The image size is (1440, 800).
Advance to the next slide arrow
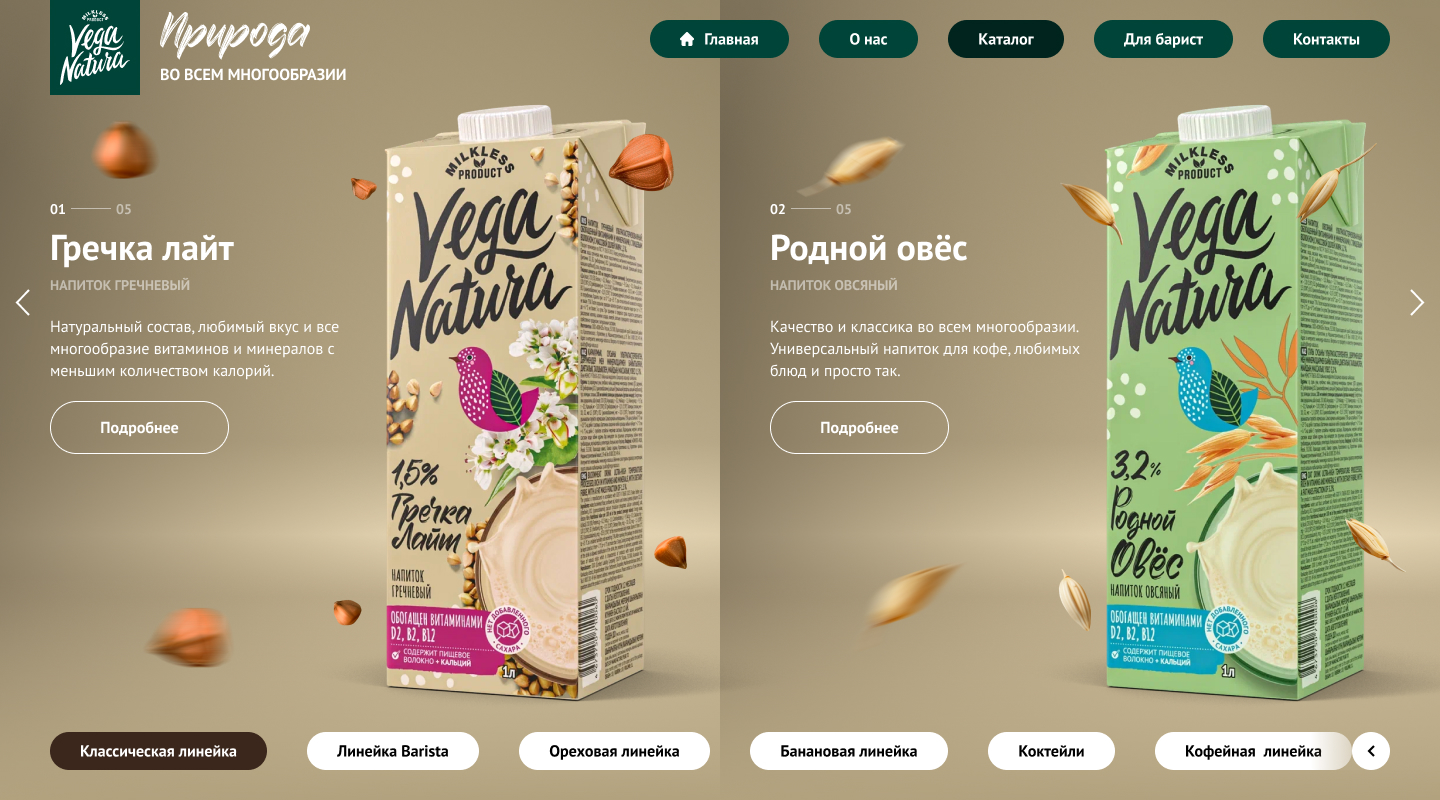click(x=1417, y=303)
